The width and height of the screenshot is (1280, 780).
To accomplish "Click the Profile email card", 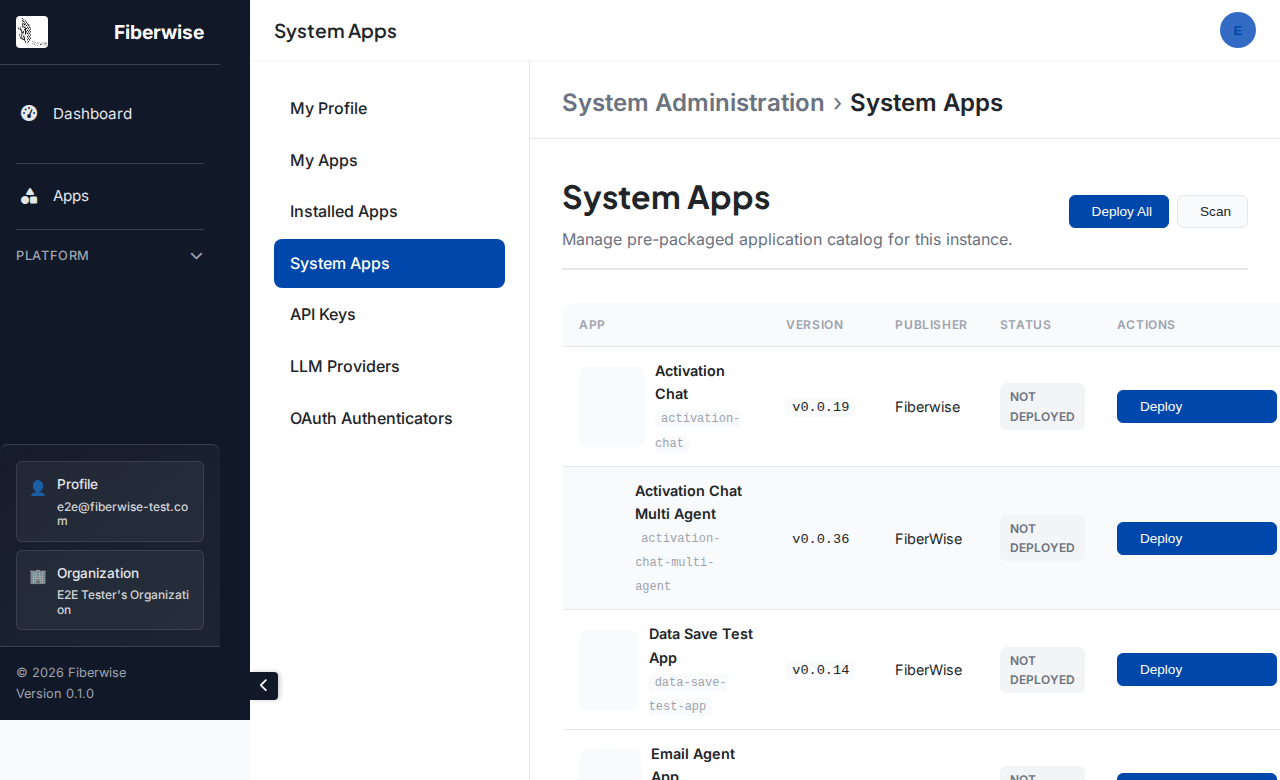I will [x=110, y=501].
